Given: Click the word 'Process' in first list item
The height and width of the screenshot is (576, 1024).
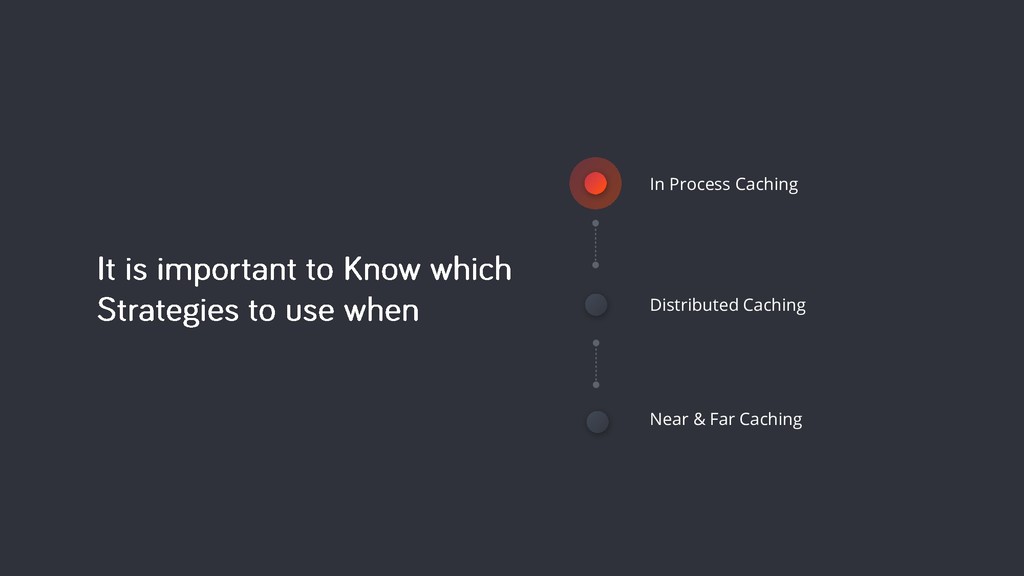Looking at the screenshot, I should [699, 185].
